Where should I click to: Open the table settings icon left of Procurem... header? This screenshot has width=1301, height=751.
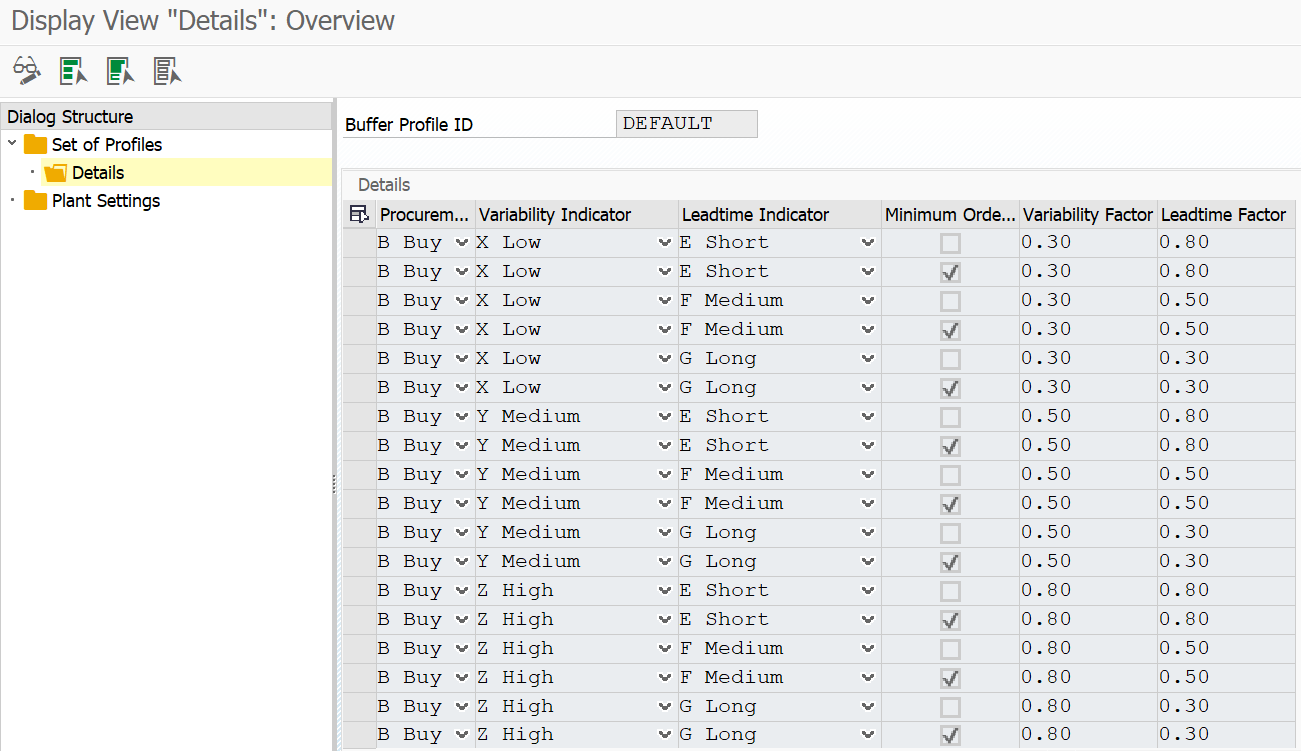(359, 214)
